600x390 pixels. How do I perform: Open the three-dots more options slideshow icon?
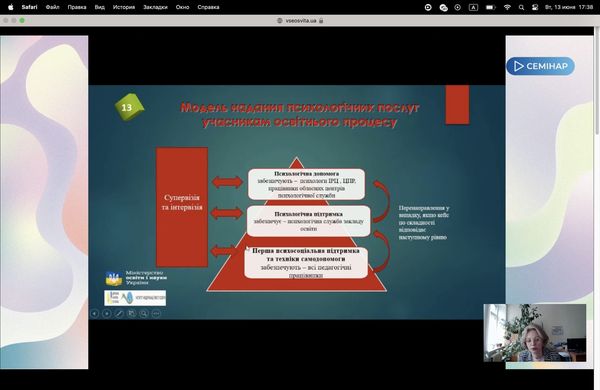pyautogui.click(x=156, y=314)
